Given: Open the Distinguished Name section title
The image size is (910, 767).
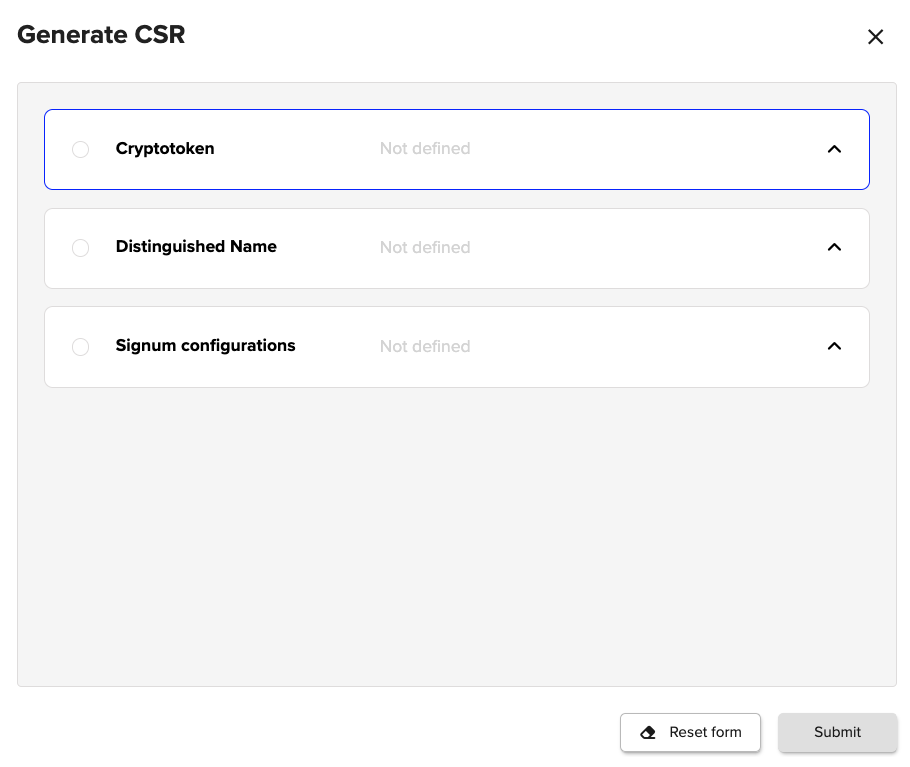Looking at the screenshot, I should (x=196, y=247).
